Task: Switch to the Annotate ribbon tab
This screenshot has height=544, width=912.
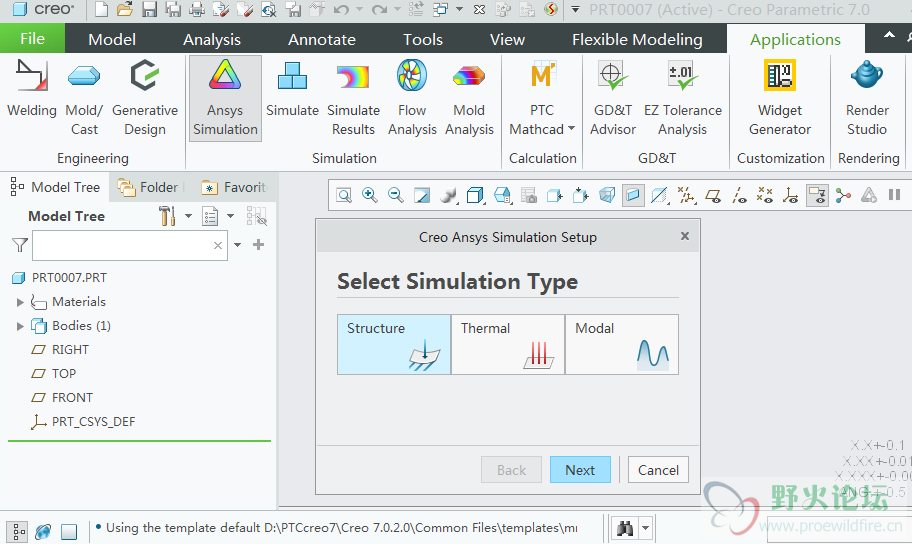Action: (x=322, y=39)
